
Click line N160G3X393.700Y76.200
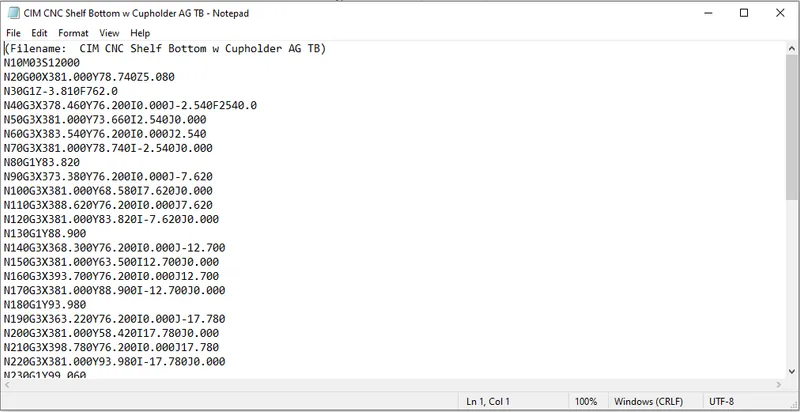click(x=112, y=276)
